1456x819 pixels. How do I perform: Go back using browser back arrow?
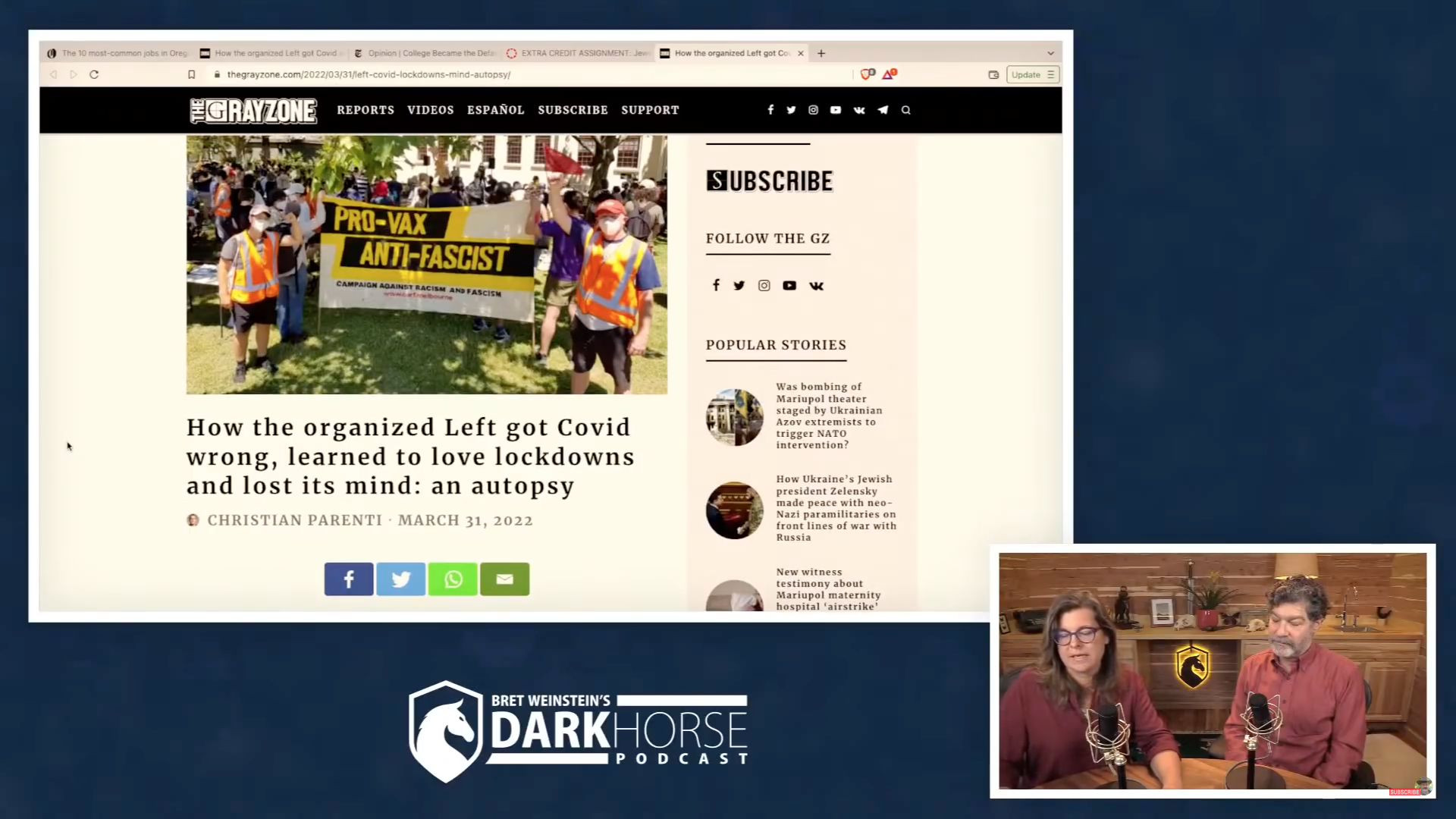(x=53, y=74)
